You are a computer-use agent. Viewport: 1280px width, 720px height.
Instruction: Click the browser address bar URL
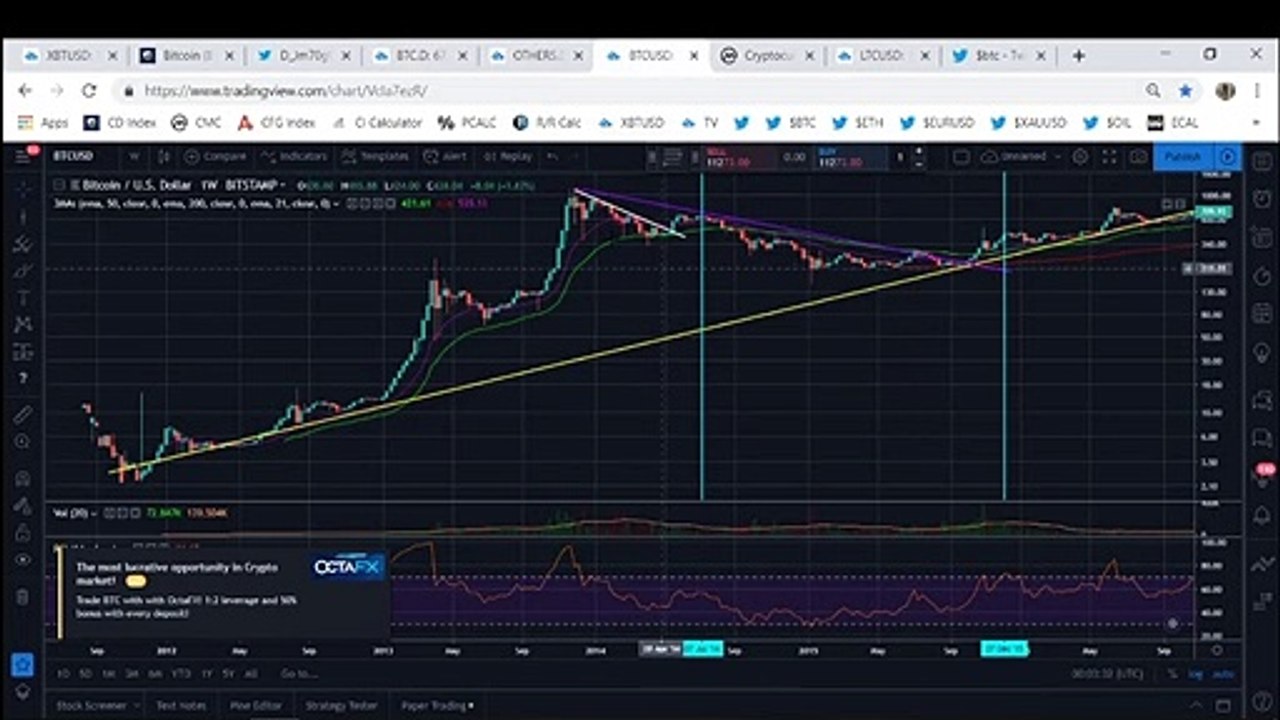[x=286, y=91]
